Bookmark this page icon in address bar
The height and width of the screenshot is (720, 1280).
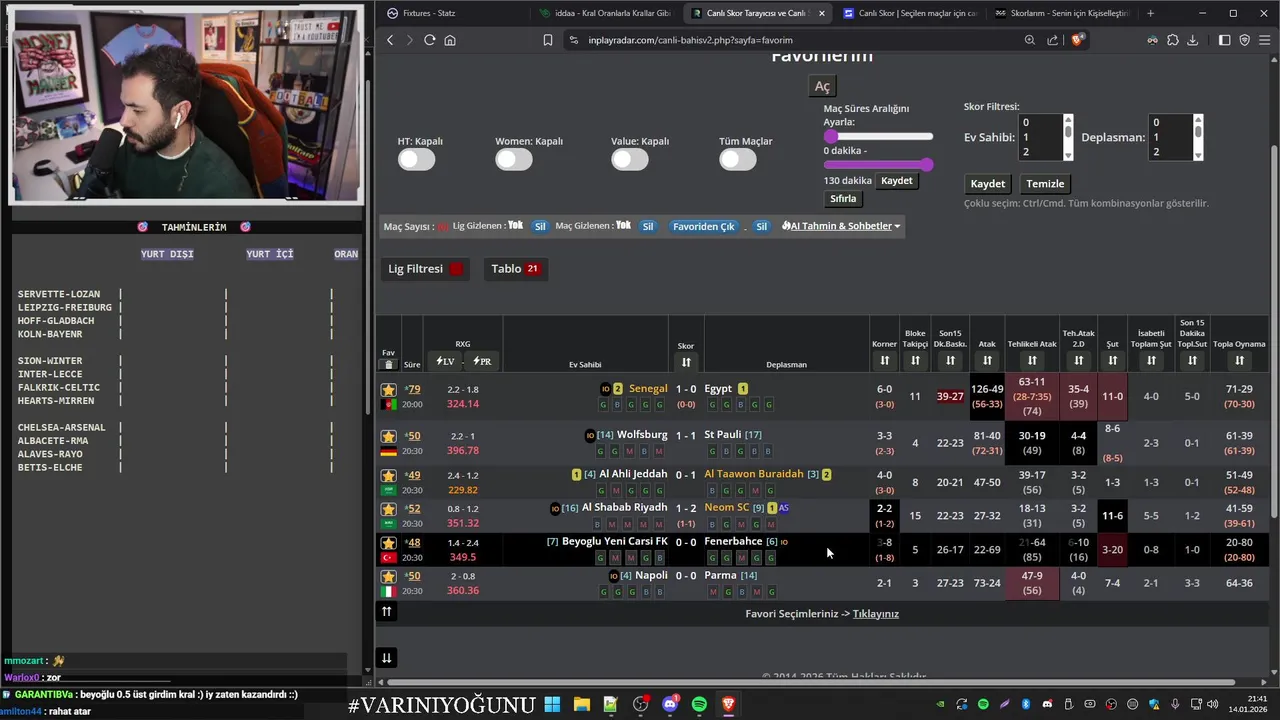pos(548,40)
